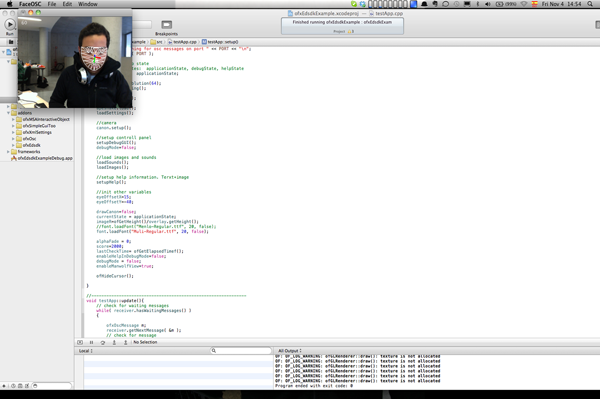600x399 pixels.
Task: Click the chat bubble menu bar icon
Action: [x=445, y=4]
